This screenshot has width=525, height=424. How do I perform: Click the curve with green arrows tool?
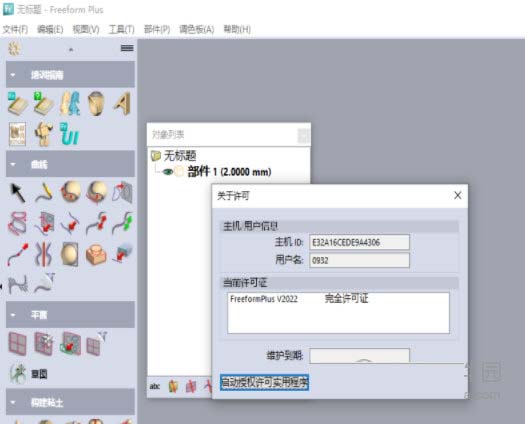[123, 222]
